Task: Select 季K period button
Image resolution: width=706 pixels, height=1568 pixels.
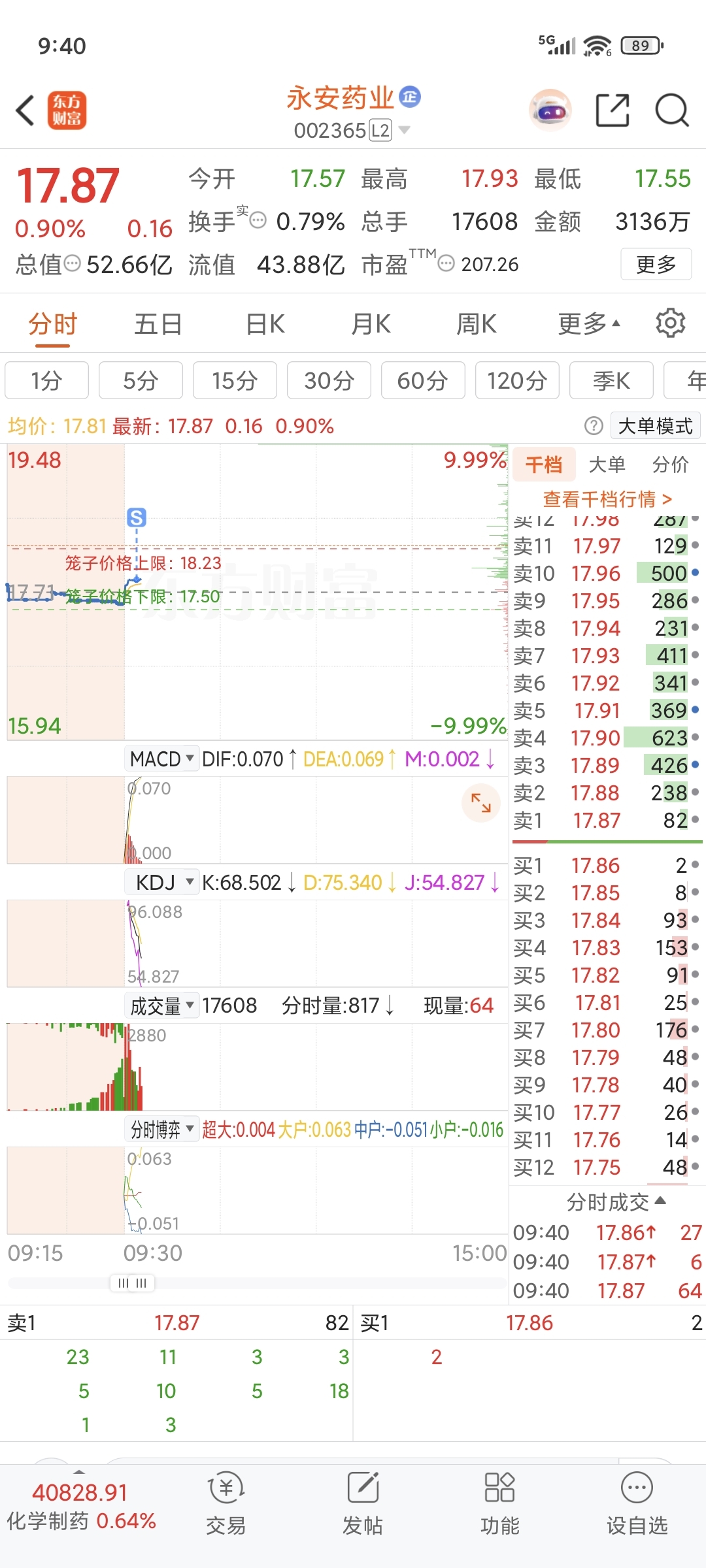Action: pyautogui.click(x=611, y=380)
